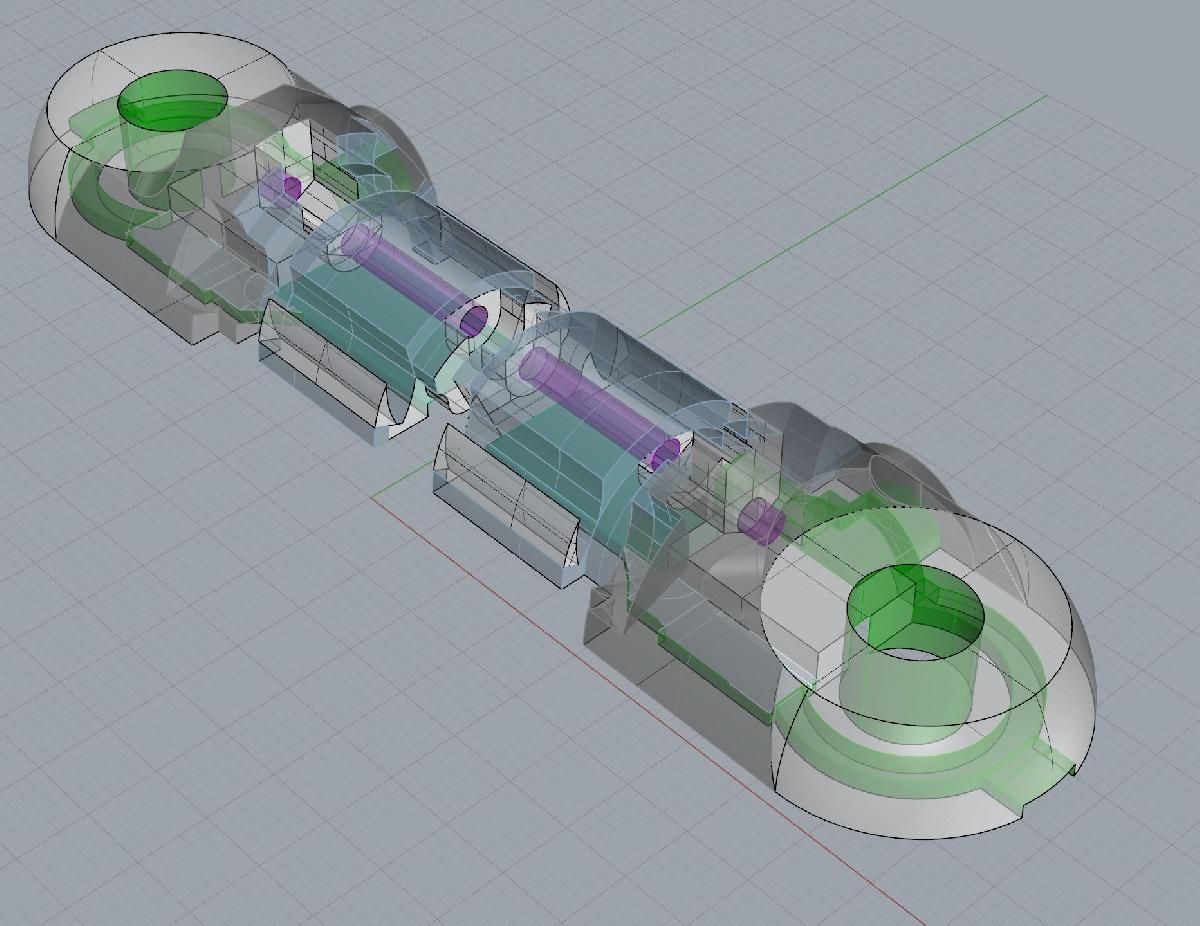Click the round end cap of upper purple rod

click(x=471, y=320)
